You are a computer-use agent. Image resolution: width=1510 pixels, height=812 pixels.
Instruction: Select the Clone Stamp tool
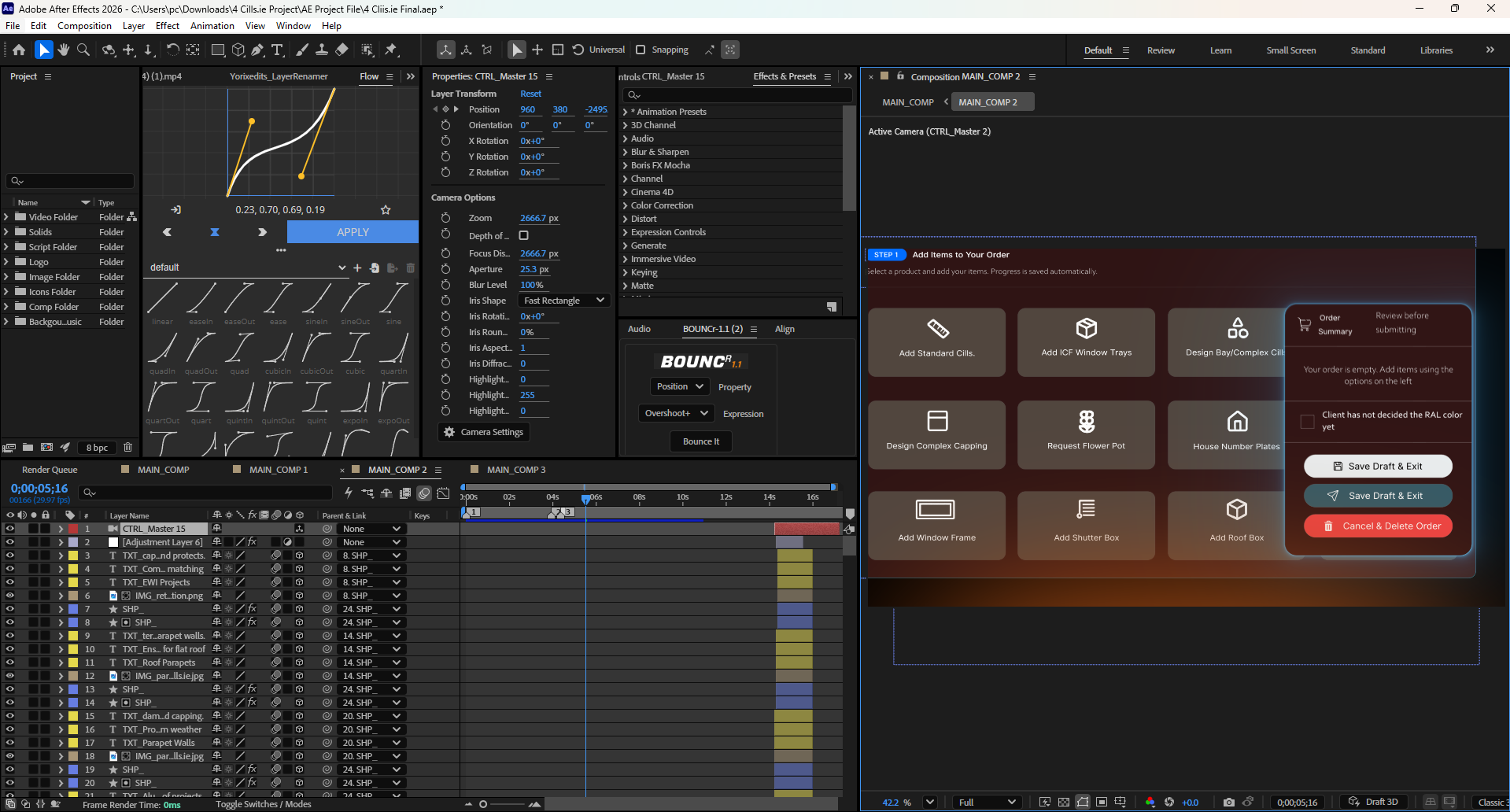(322, 50)
